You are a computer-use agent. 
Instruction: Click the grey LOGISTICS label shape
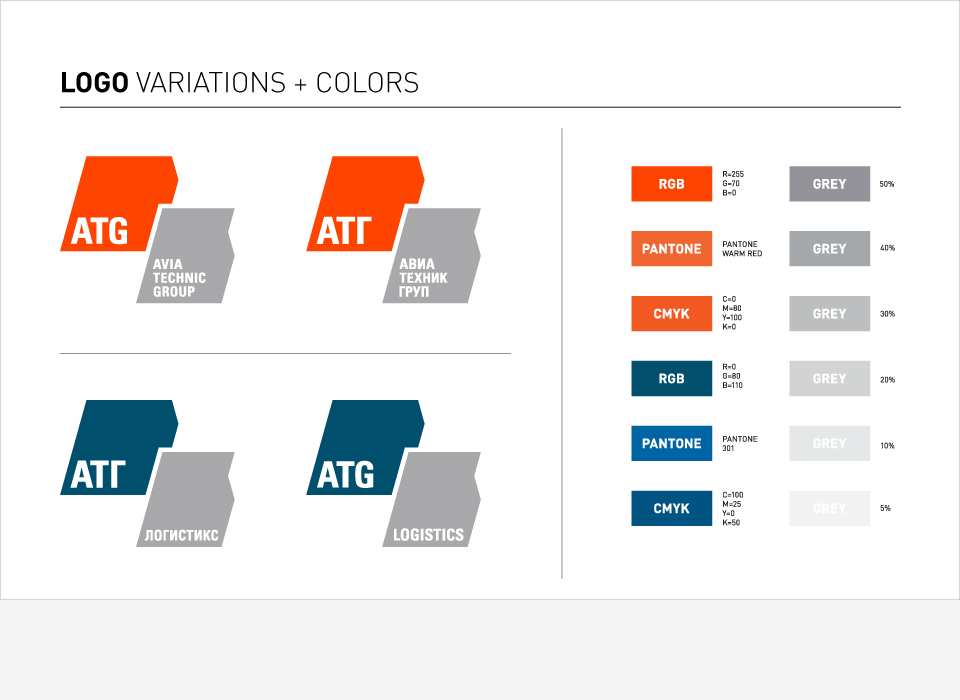[x=432, y=499]
